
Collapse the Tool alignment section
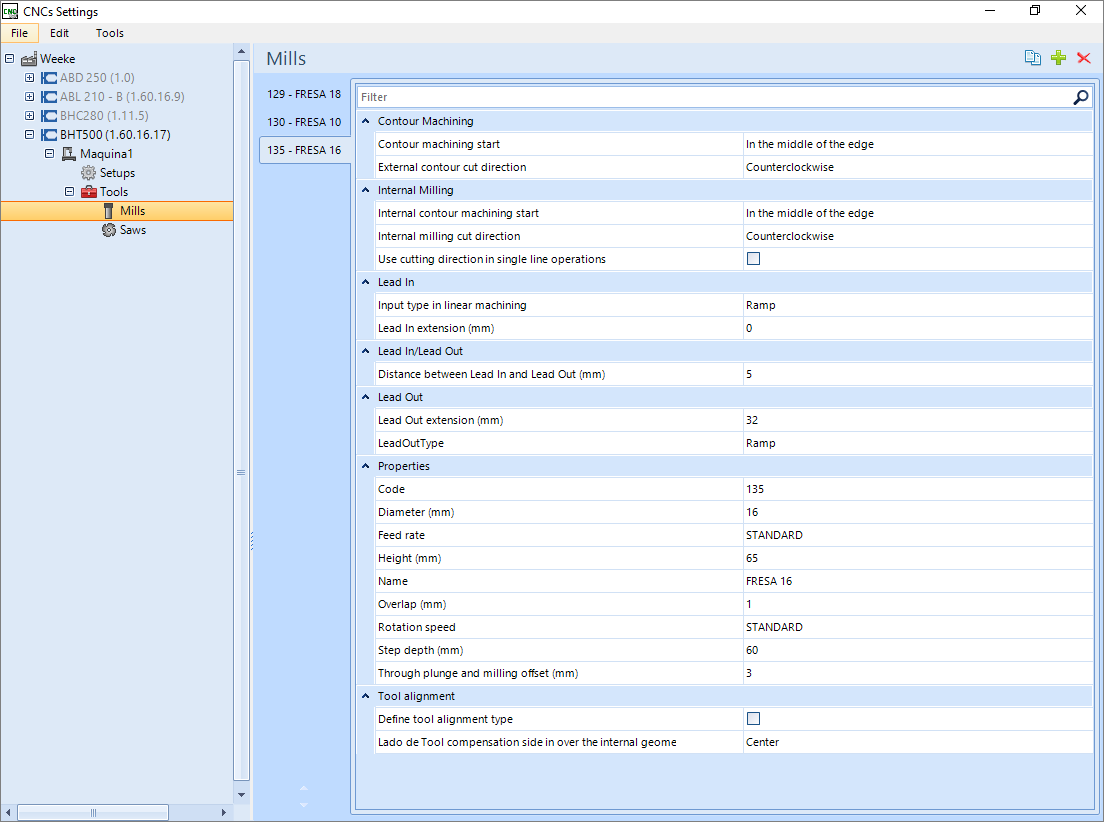coord(367,698)
